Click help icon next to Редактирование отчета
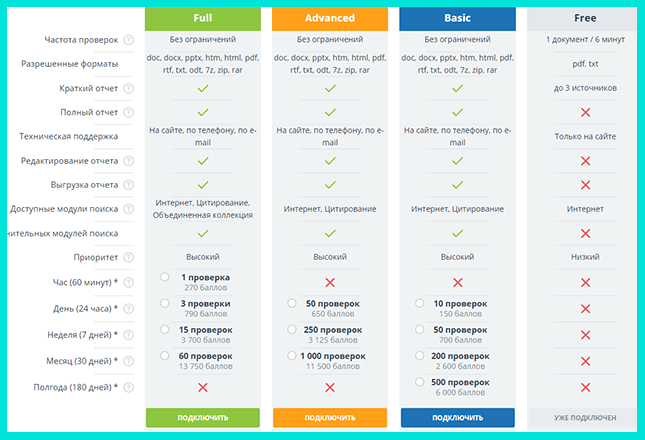This screenshot has height=440, width=645. [129, 161]
